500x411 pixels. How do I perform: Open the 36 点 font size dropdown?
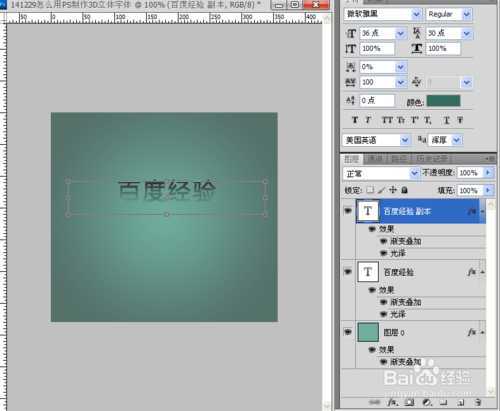click(400, 33)
